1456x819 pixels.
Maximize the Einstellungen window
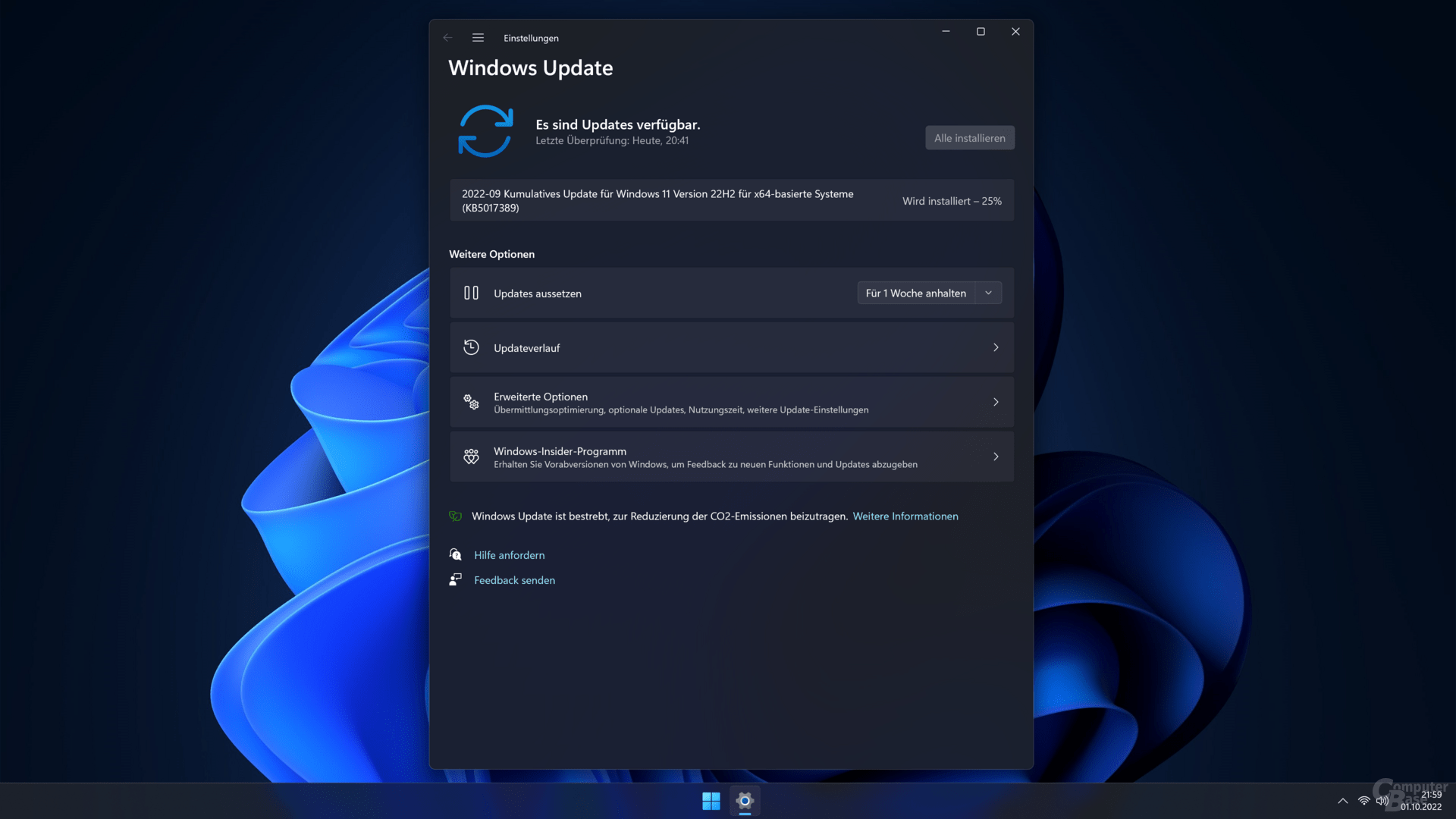pos(981,32)
